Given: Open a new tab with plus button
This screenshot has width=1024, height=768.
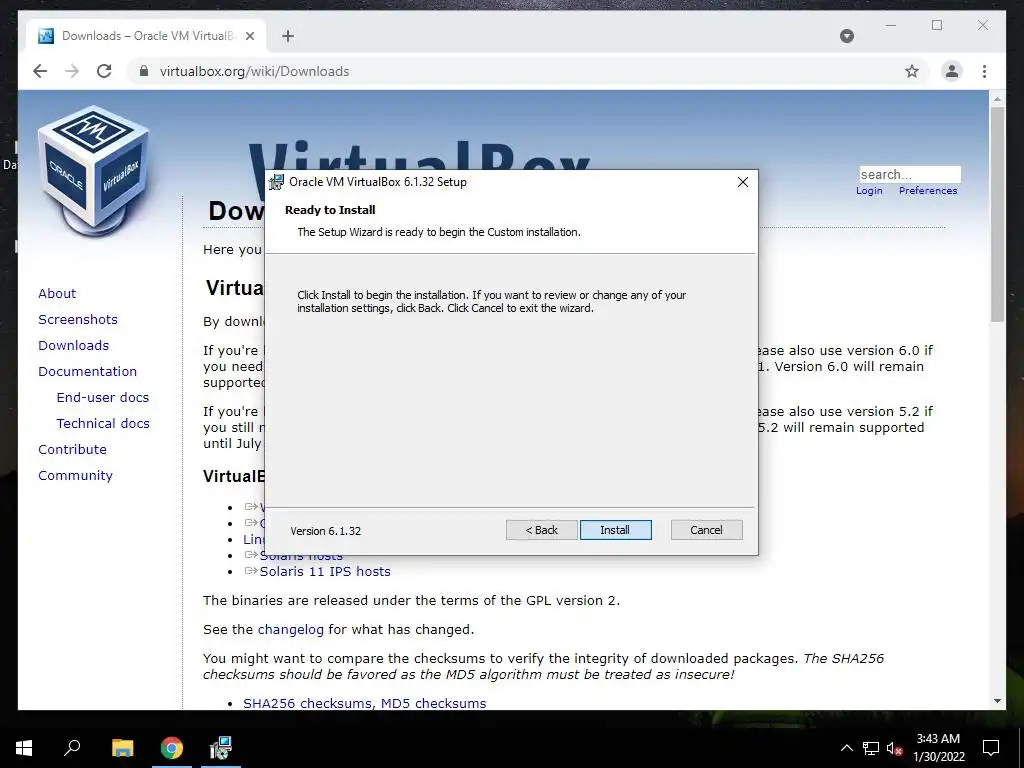Looking at the screenshot, I should (x=288, y=36).
